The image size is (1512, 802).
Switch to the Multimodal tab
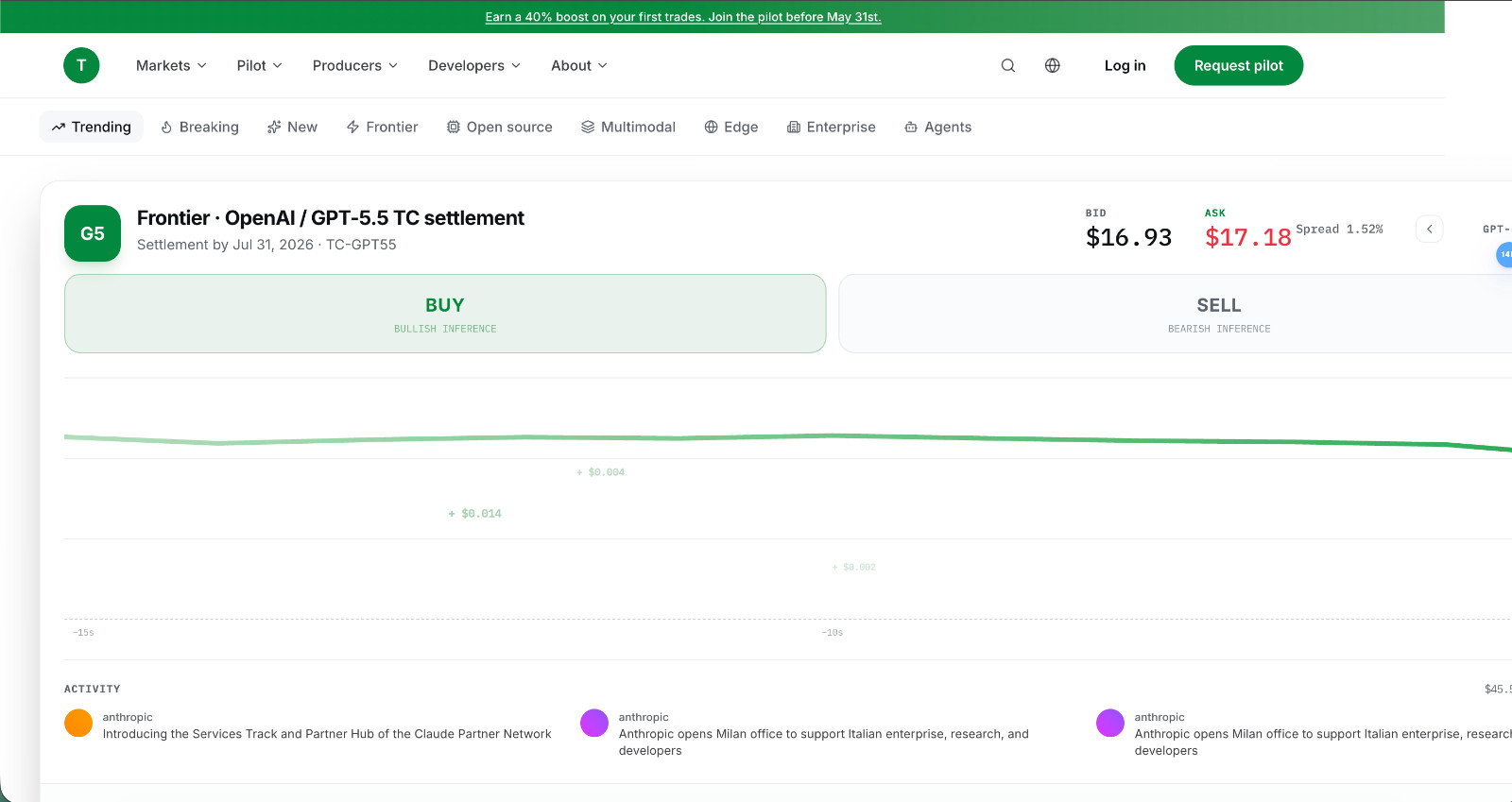pos(628,127)
